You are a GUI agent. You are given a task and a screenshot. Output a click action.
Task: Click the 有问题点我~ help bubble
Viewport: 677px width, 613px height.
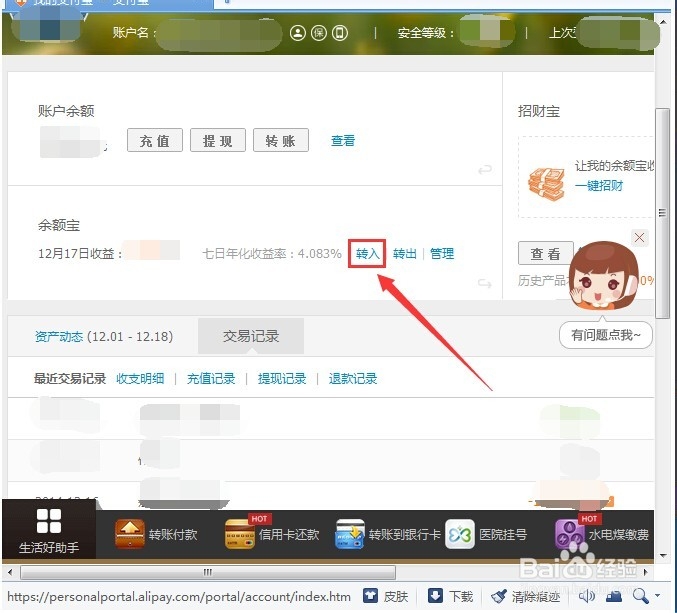(605, 335)
